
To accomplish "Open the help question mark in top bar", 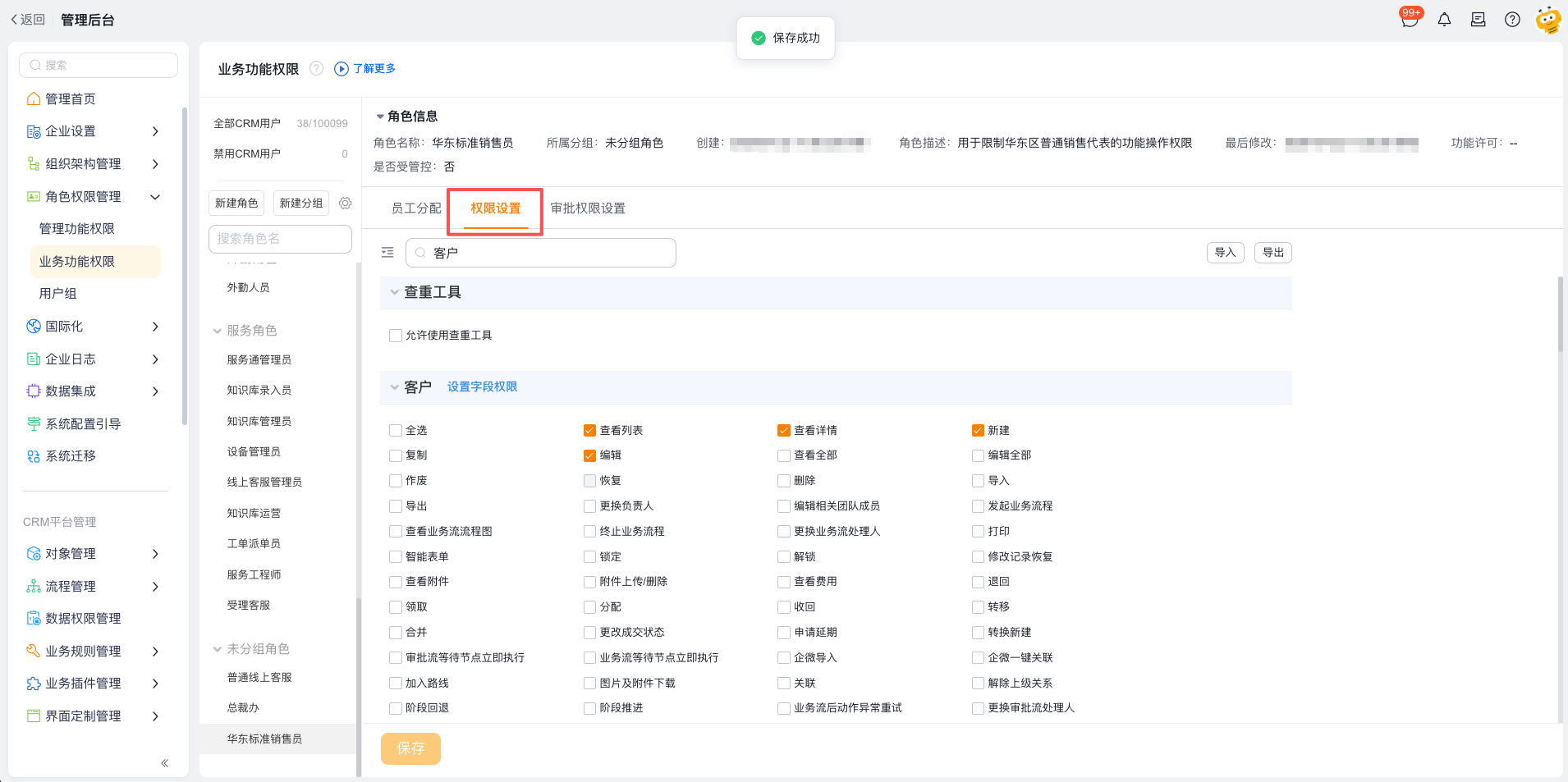I will click(x=1512, y=20).
